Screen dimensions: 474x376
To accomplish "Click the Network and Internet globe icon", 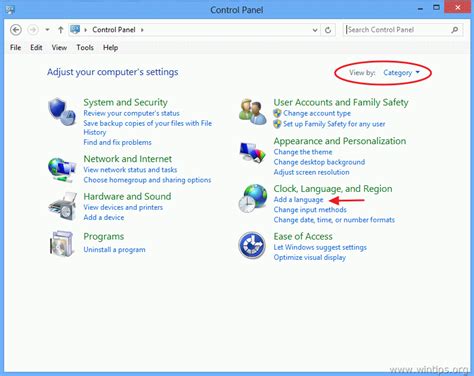I will [x=62, y=170].
